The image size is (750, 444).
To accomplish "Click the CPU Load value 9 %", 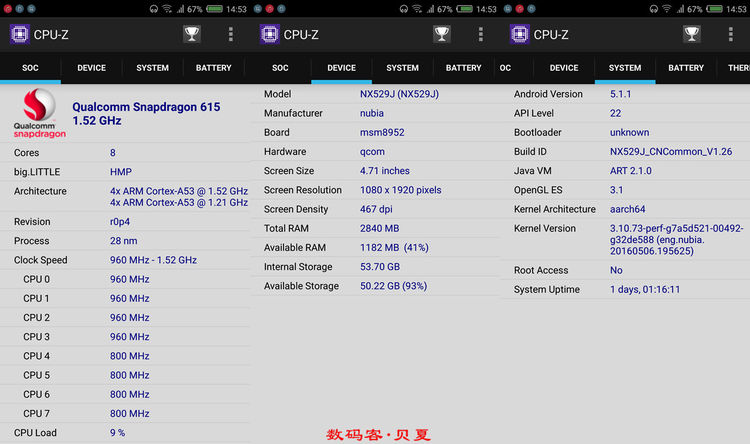I will coord(117,433).
